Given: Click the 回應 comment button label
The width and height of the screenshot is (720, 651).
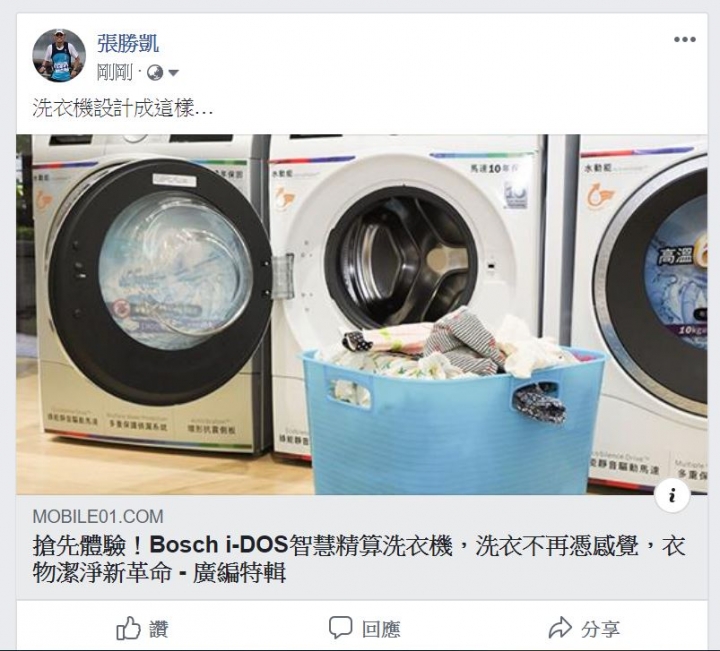Looking at the screenshot, I should tap(381, 629).
